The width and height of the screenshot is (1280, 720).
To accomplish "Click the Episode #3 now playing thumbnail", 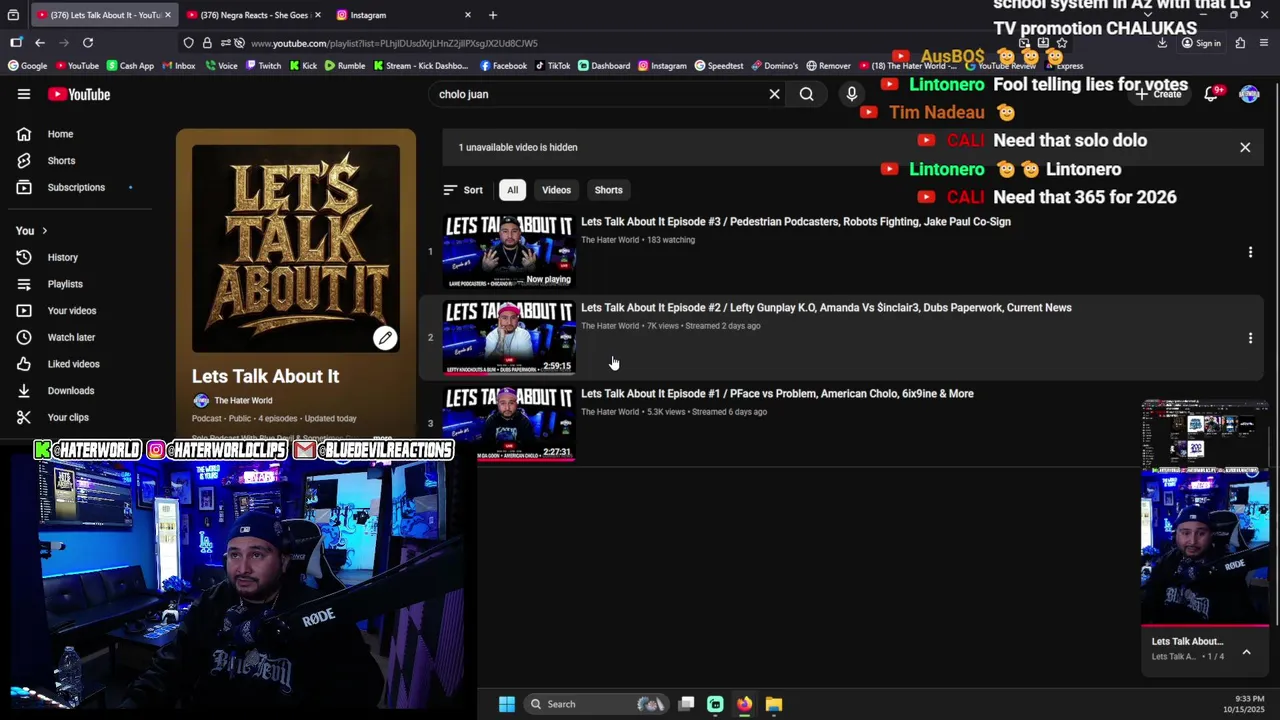I will [x=510, y=252].
